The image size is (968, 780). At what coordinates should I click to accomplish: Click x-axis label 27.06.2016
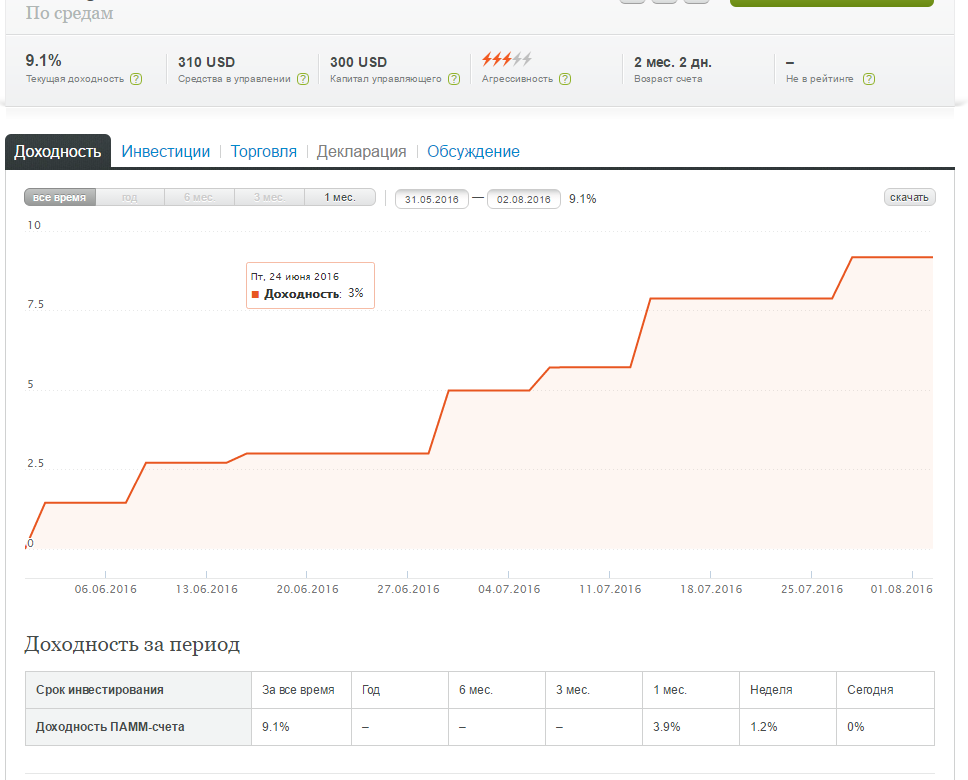(408, 589)
